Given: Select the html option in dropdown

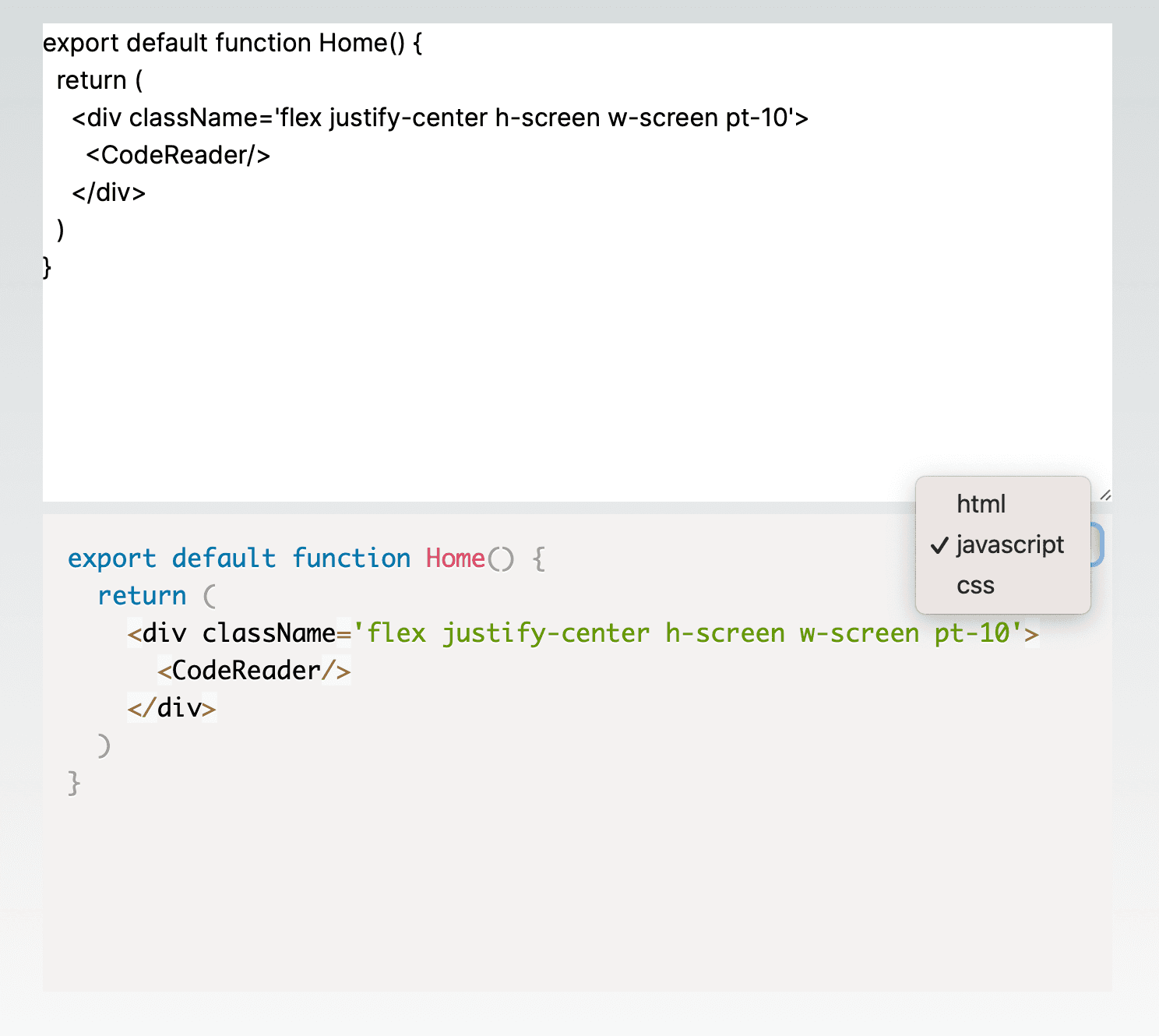Looking at the screenshot, I should pos(1002,504).
